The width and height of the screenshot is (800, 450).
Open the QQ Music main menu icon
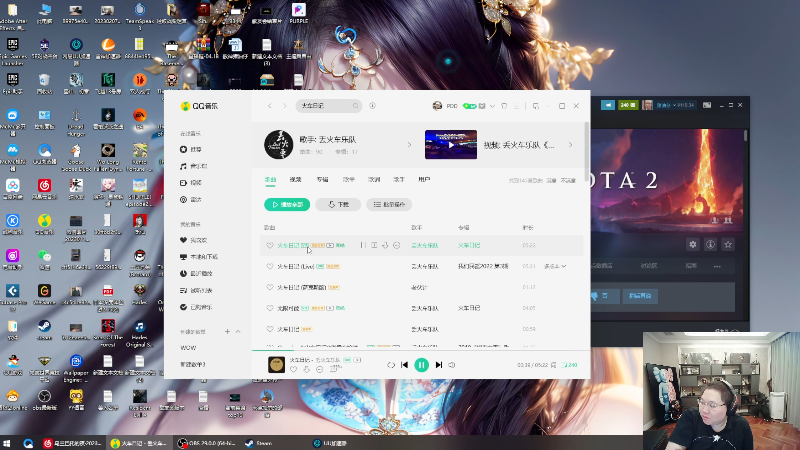[x=516, y=106]
